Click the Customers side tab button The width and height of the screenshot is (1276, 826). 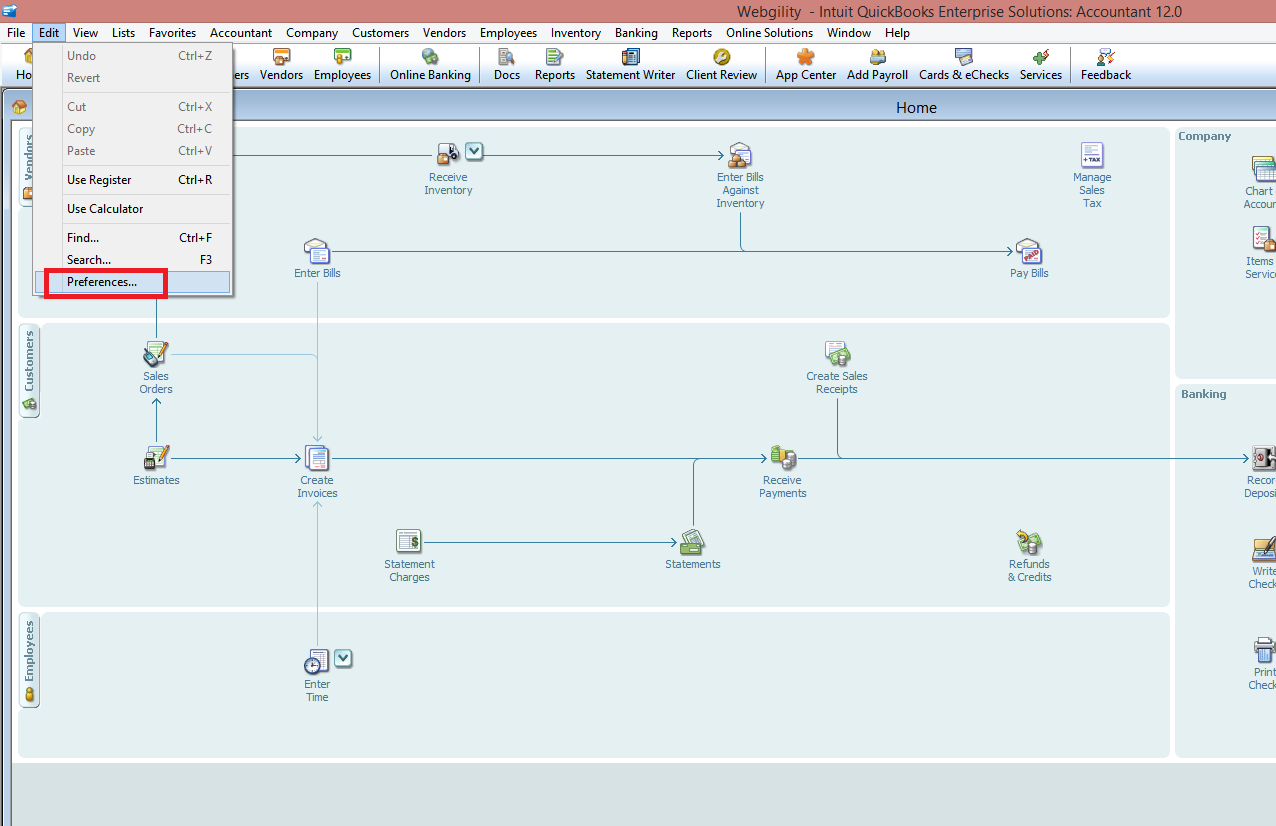point(29,371)
